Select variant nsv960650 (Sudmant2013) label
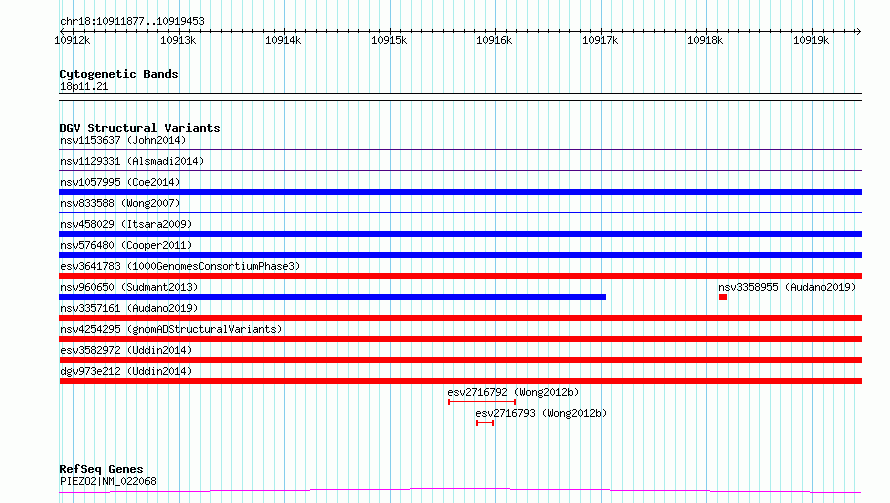Screen dimensions: 890x503 [x=129, y=287]
